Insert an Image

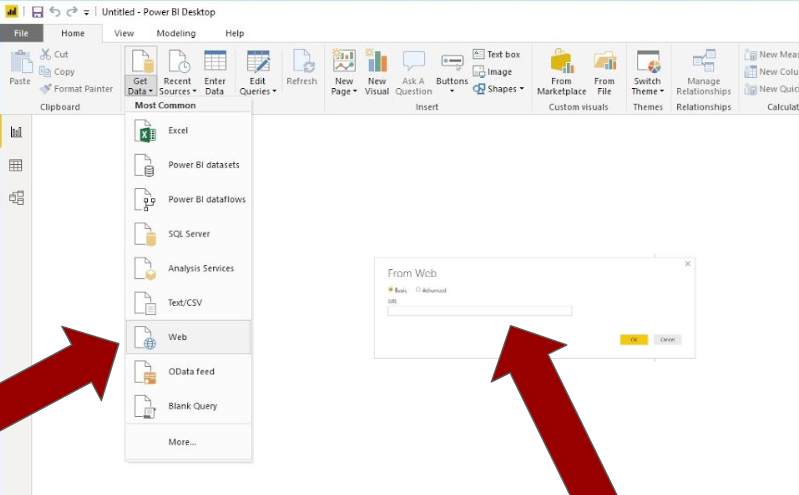[492, 72]
